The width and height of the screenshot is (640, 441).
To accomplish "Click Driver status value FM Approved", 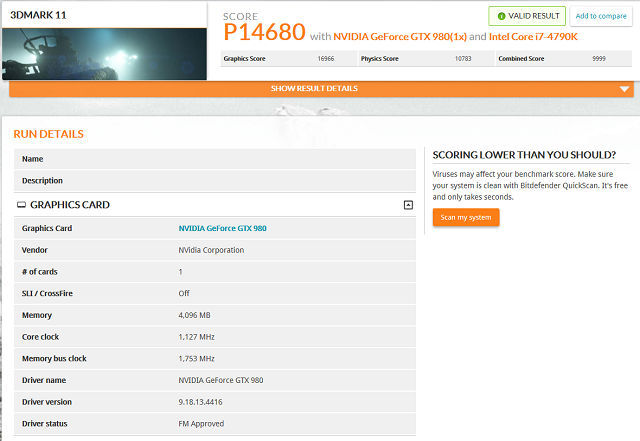I will point(201,424).
